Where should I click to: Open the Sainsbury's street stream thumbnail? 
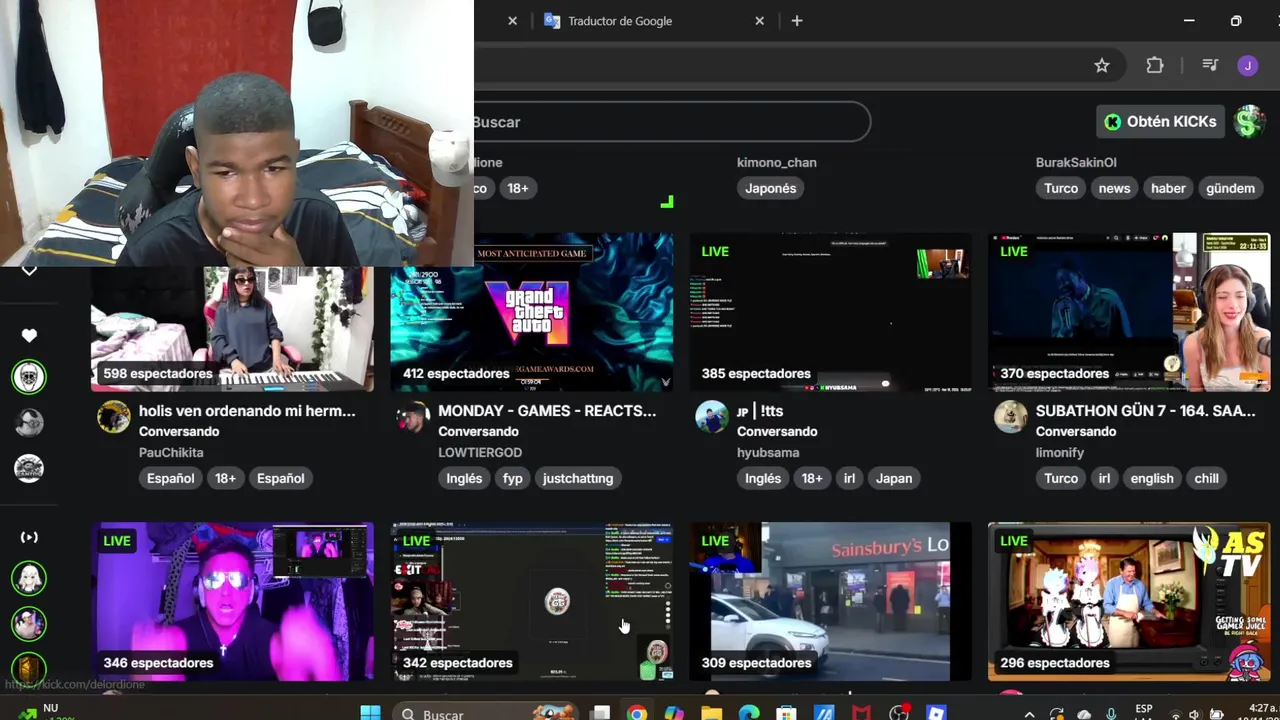coord(830,601)
